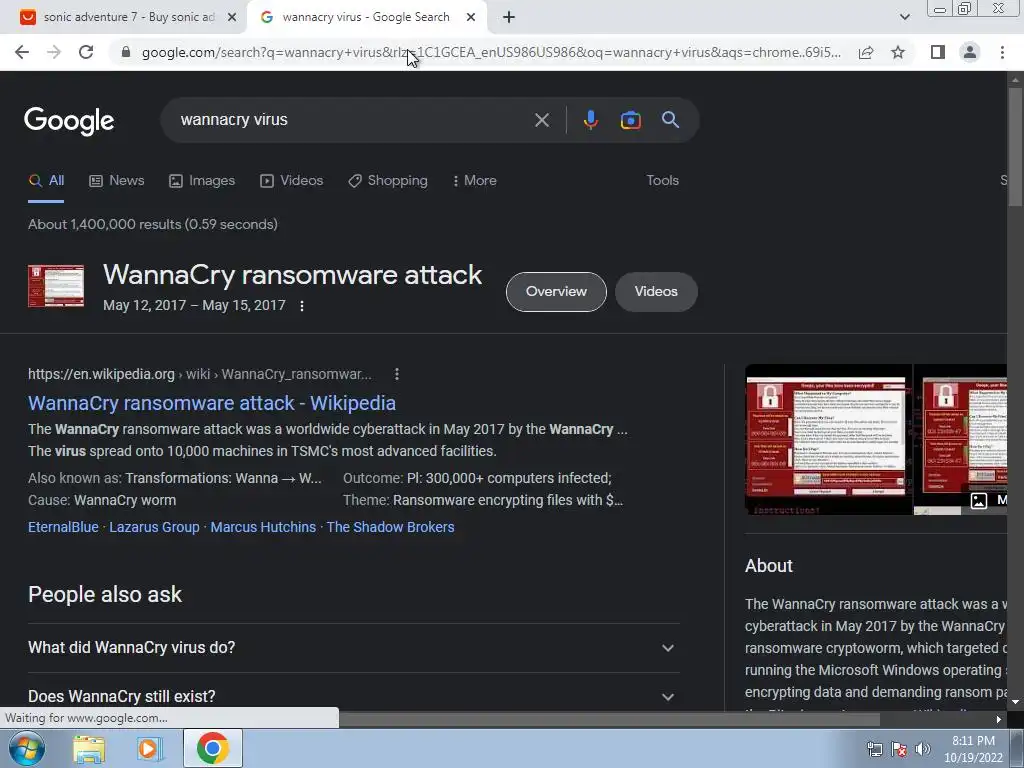
Task: Click the Google logo
Action: coord(69,121)
